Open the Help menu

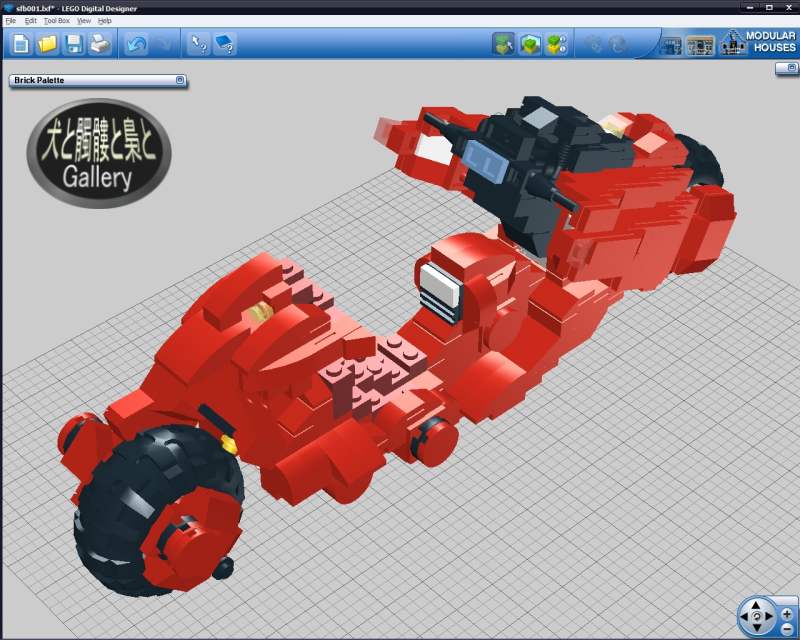(105, 21)
